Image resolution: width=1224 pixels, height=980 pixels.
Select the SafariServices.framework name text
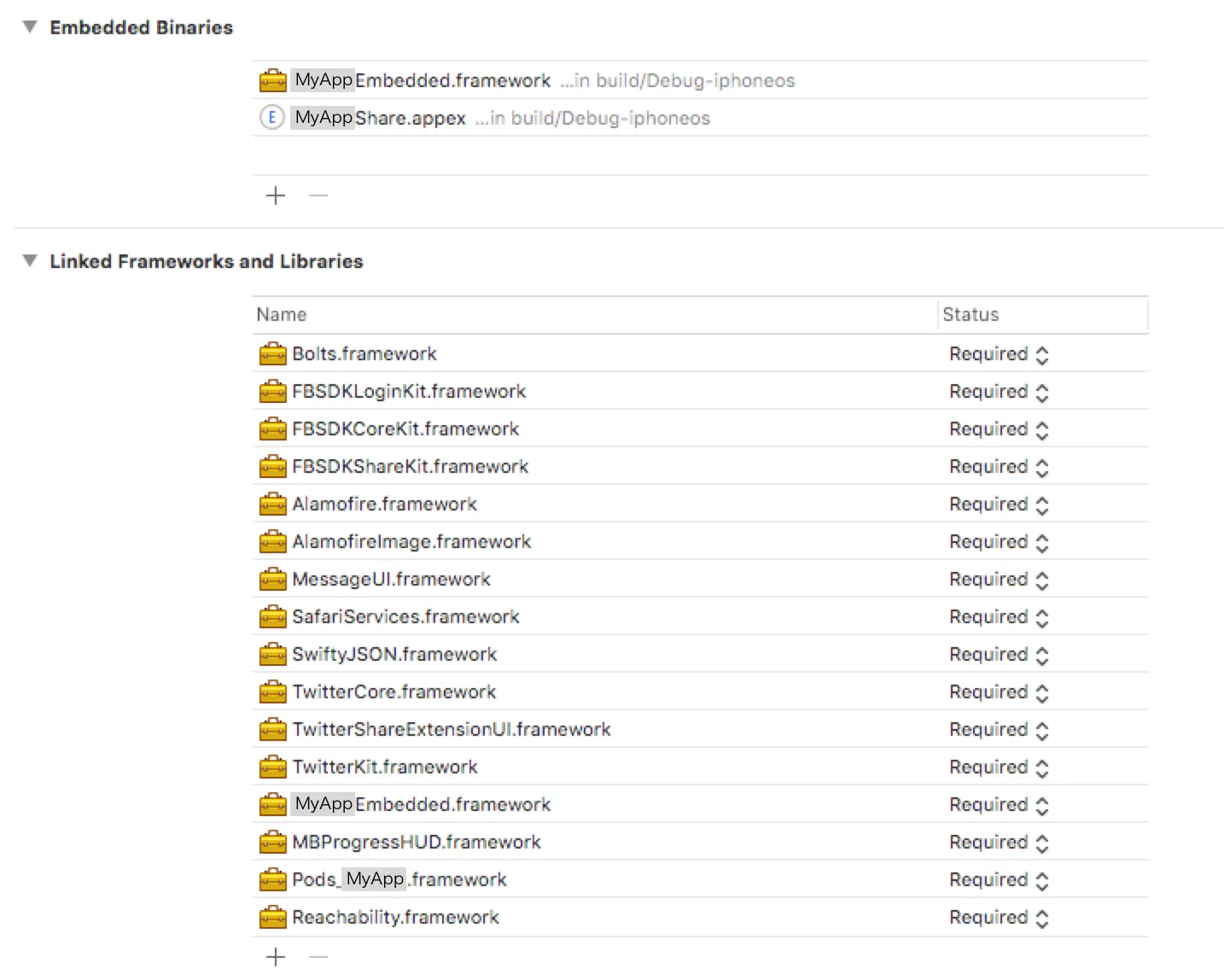pyautogui.click(x=405, y=617)
